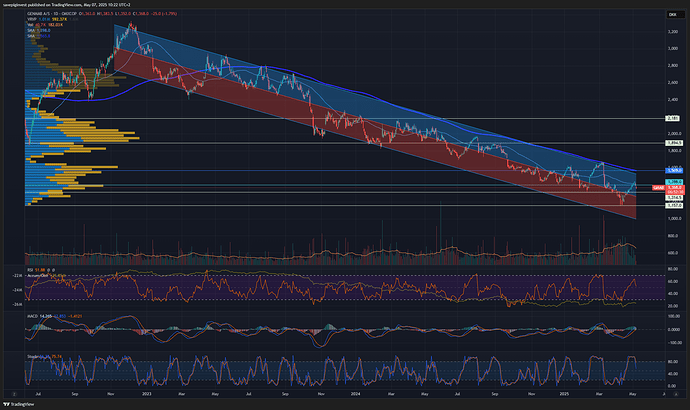Select the RSI indicator legend

coord(30,270)
